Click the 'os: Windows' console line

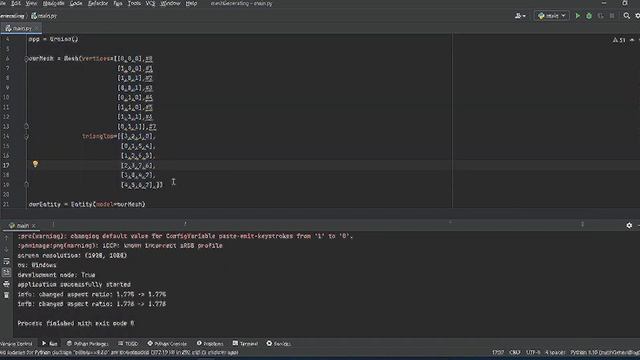[37, 265]
